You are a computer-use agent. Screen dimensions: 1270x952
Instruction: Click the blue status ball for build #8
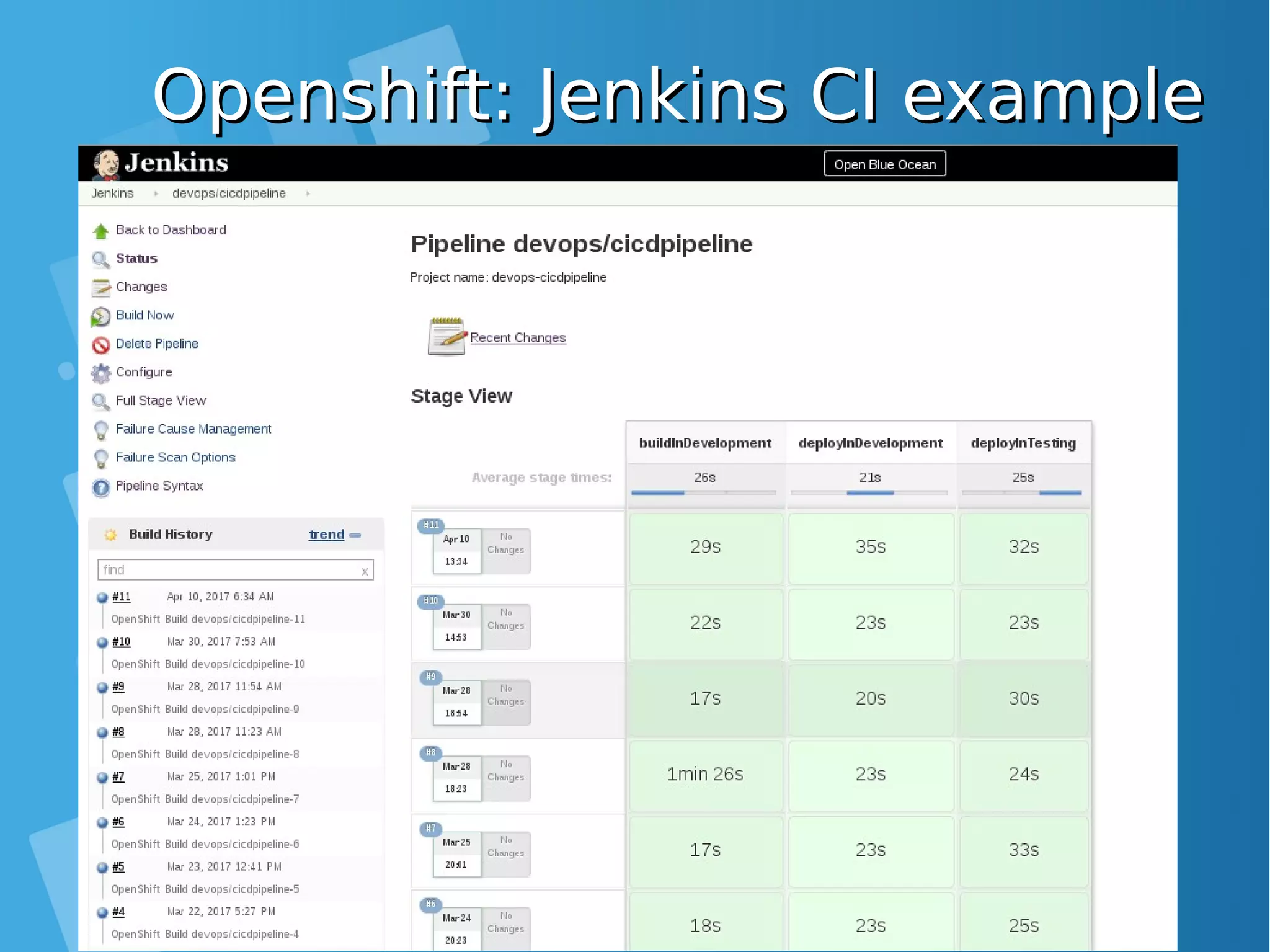102,732
